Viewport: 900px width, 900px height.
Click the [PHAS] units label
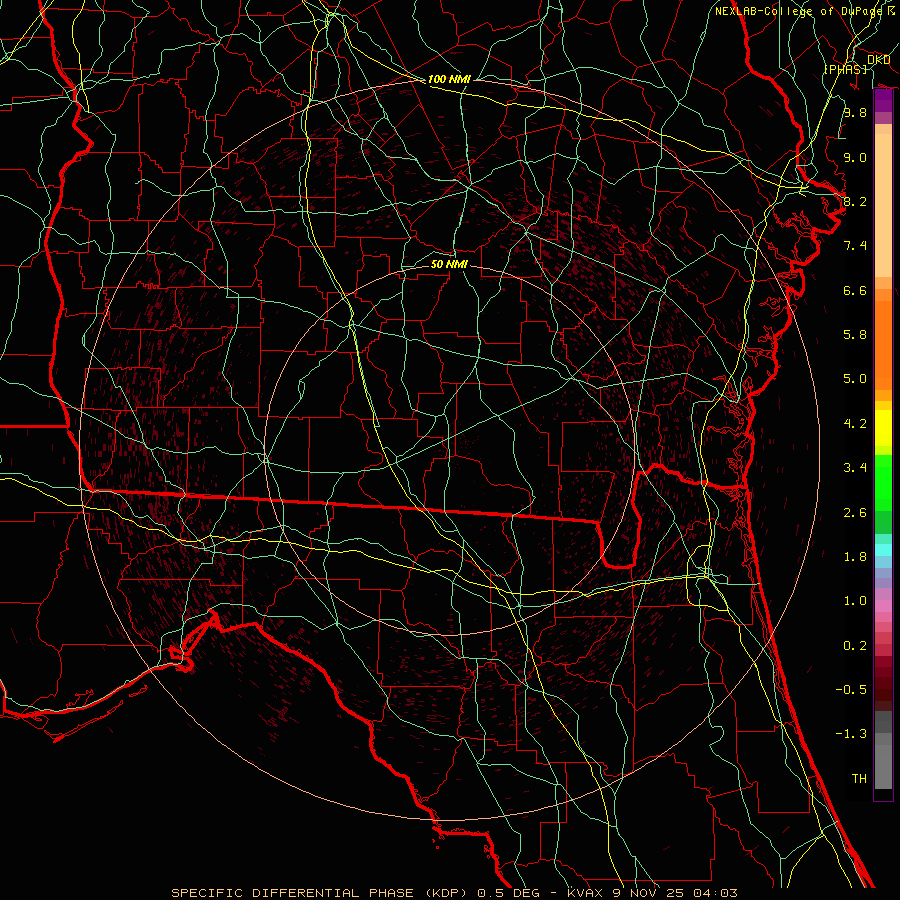pos(844,68)
